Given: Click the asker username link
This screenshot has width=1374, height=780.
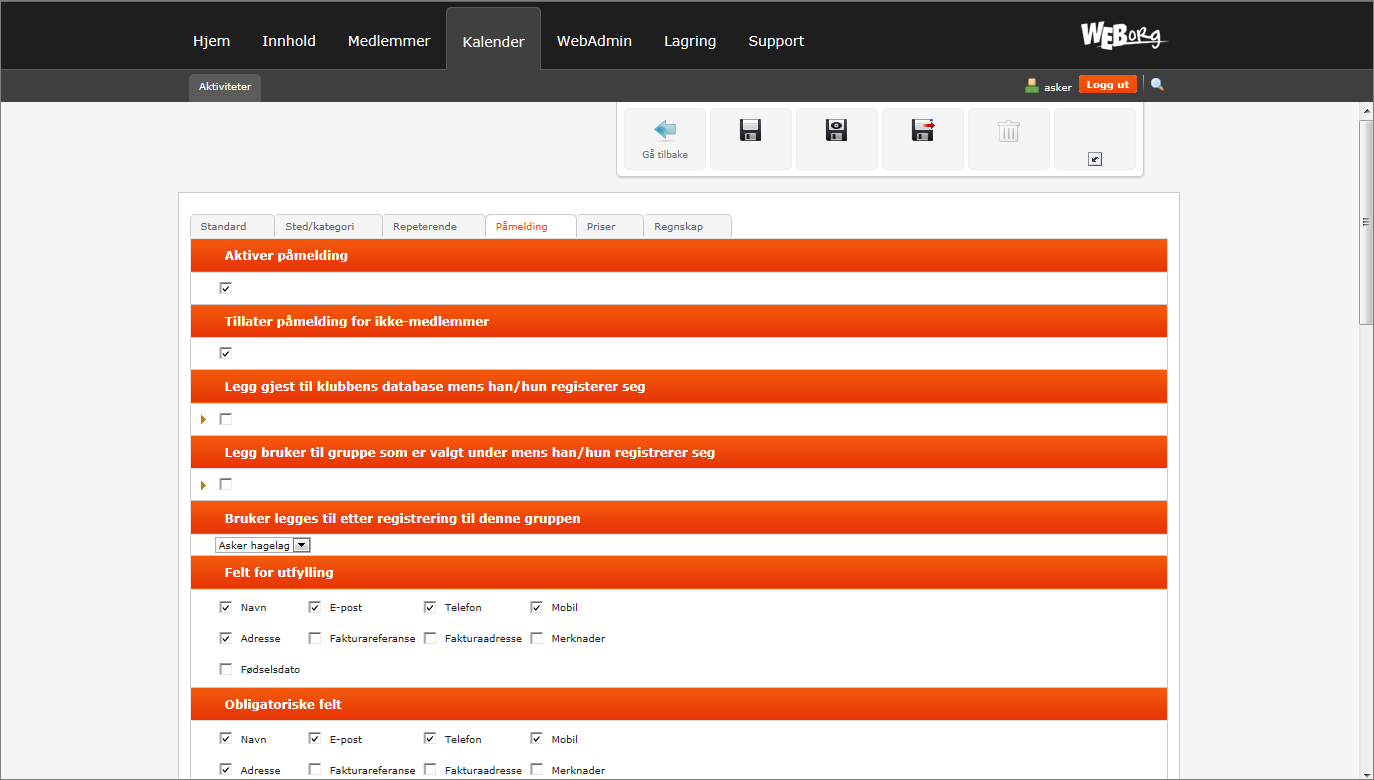Looking at the screenshot, I should [x=1058, y=87].
